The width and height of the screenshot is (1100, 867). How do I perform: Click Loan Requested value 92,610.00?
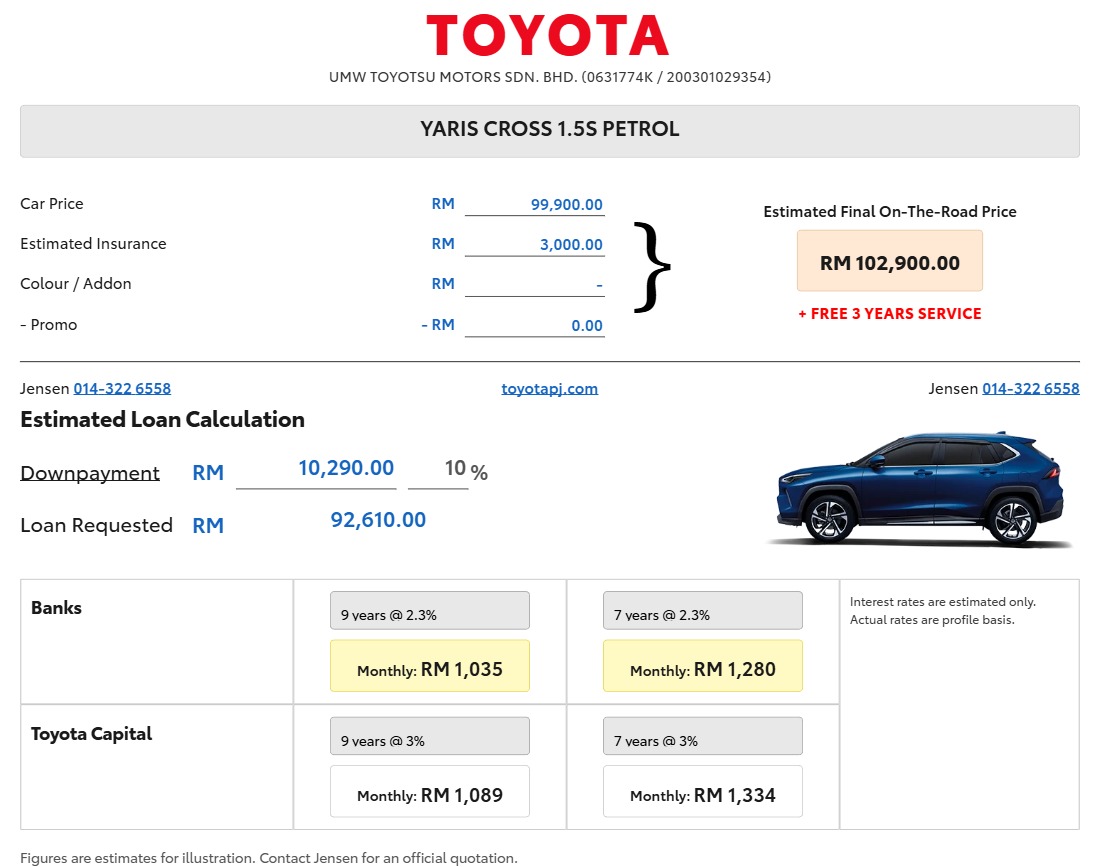click(378, 520)
